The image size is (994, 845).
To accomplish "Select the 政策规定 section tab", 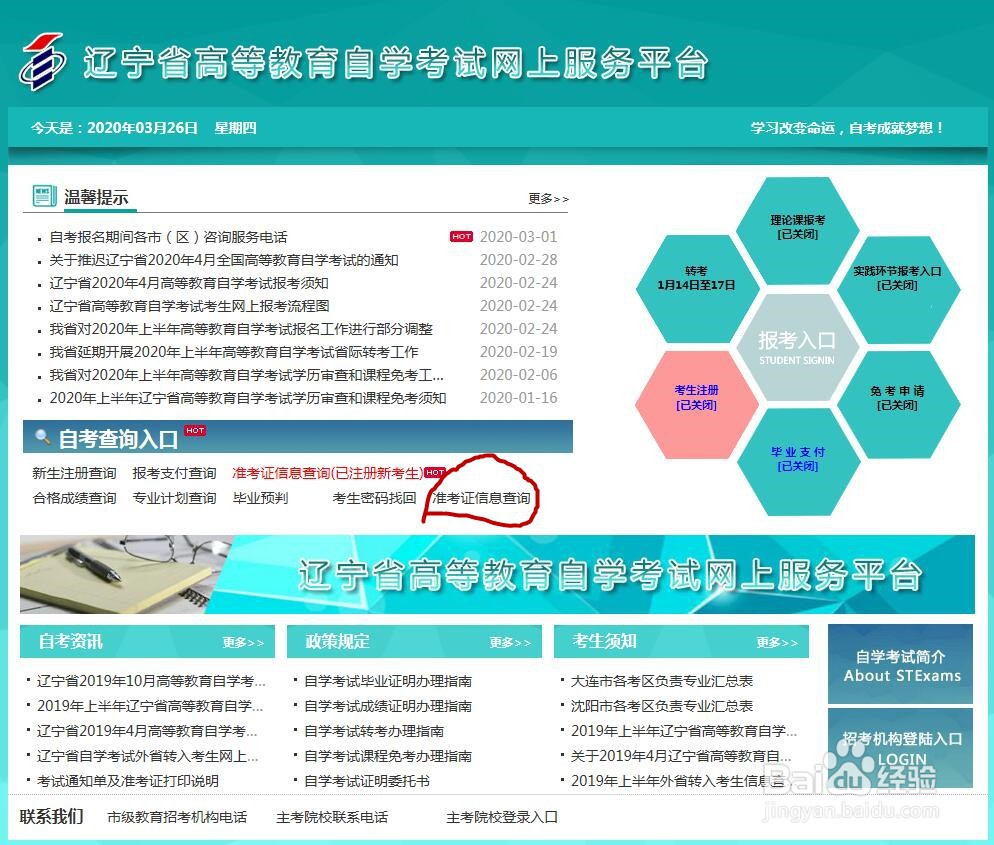I will click(337, 642).
